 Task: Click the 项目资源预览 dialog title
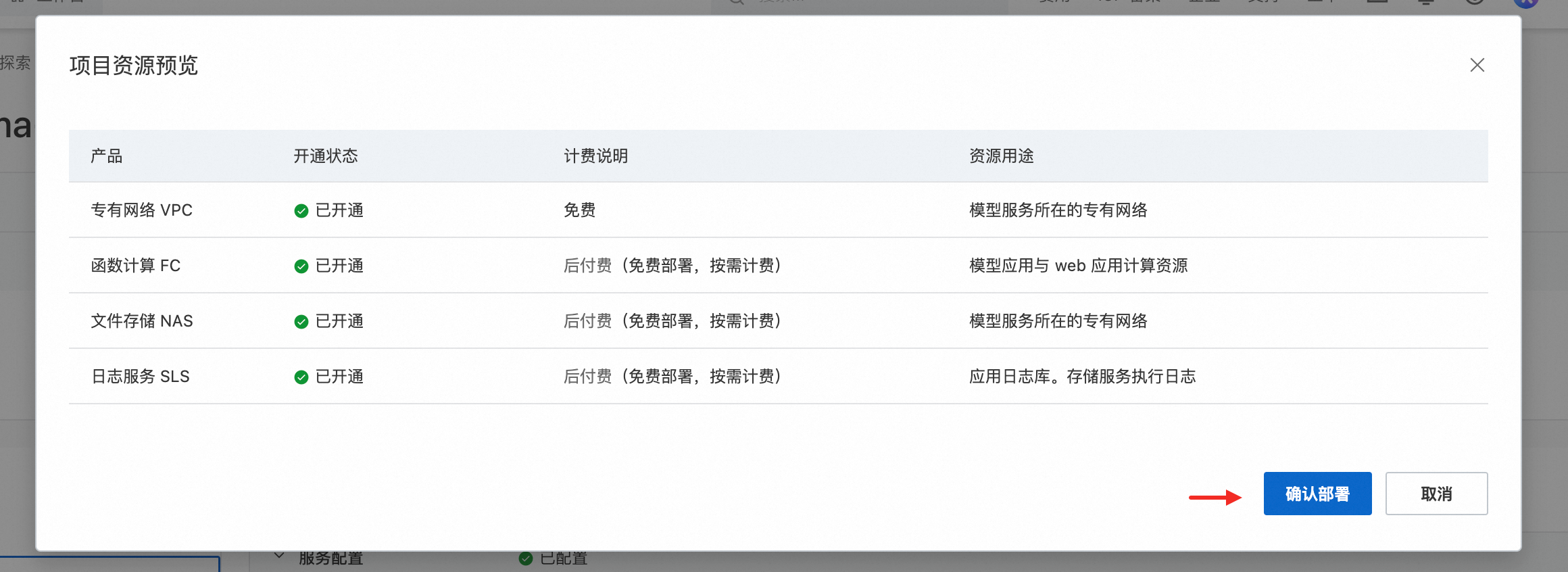134,66
